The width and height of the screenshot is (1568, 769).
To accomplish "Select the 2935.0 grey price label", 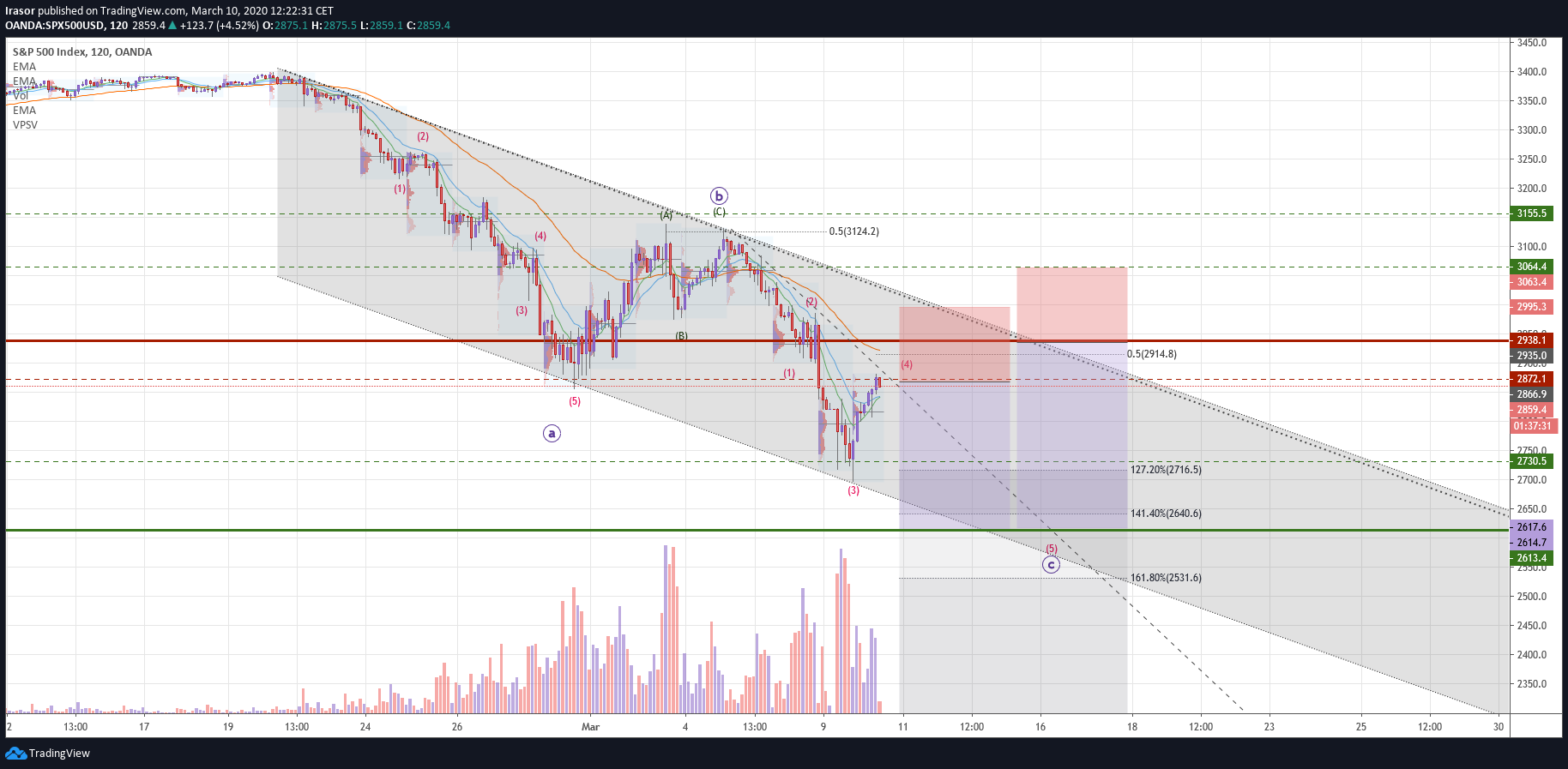I will coord(1531,356).
